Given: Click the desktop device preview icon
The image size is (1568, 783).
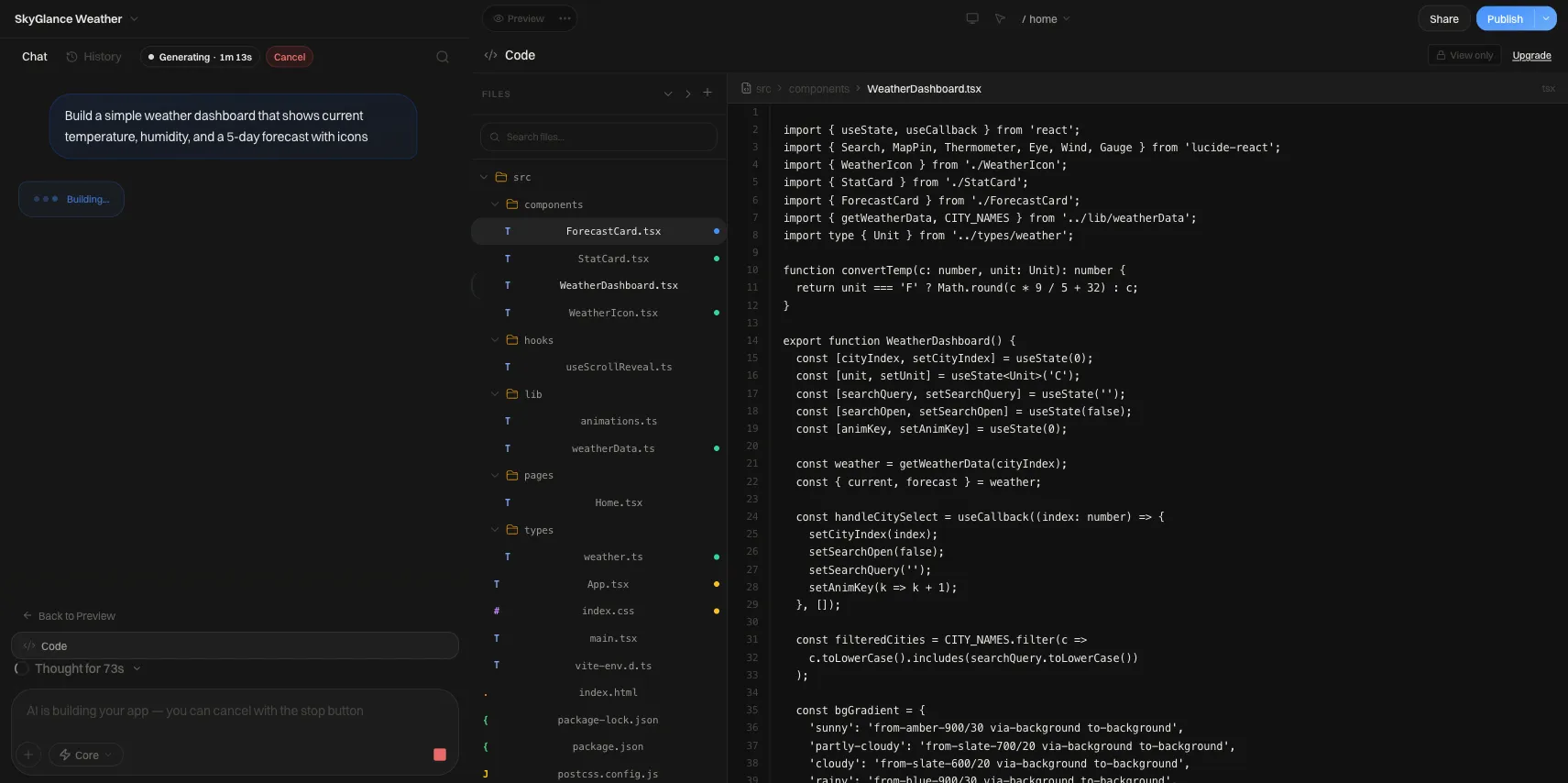Looking at the screenshot, I should click(x=972, y=18).
